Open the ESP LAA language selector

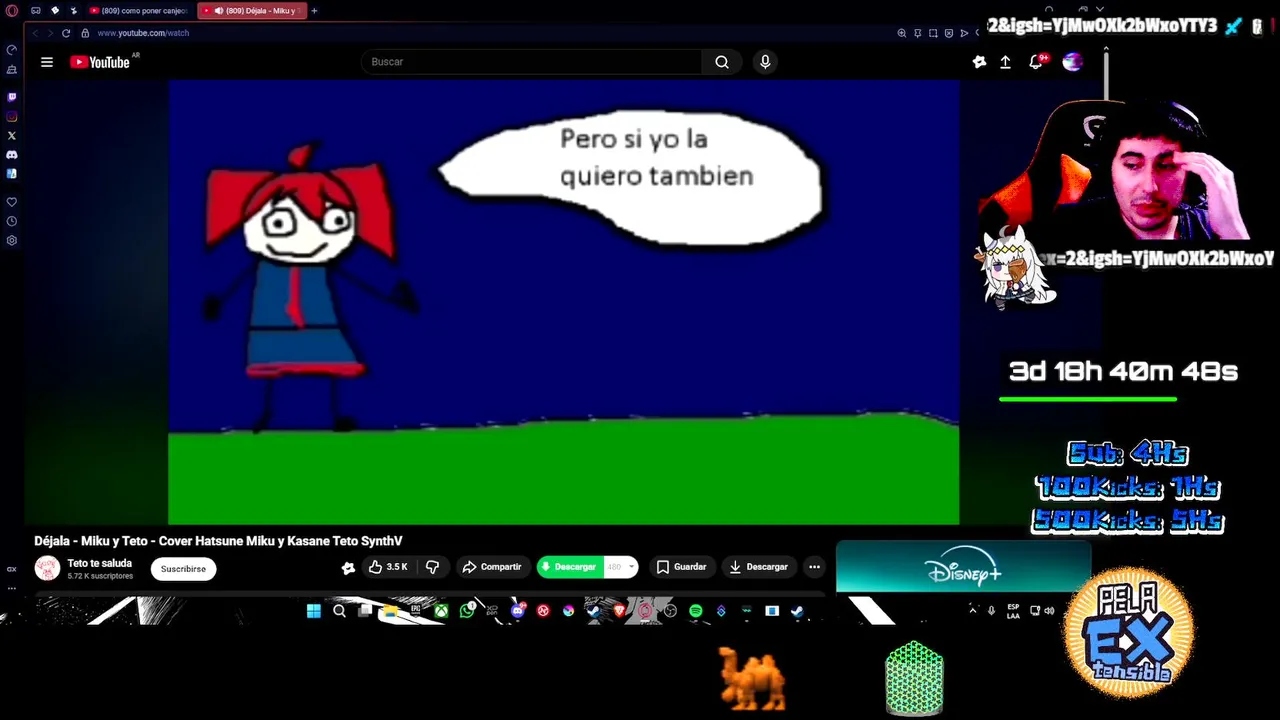point(1013,610)
